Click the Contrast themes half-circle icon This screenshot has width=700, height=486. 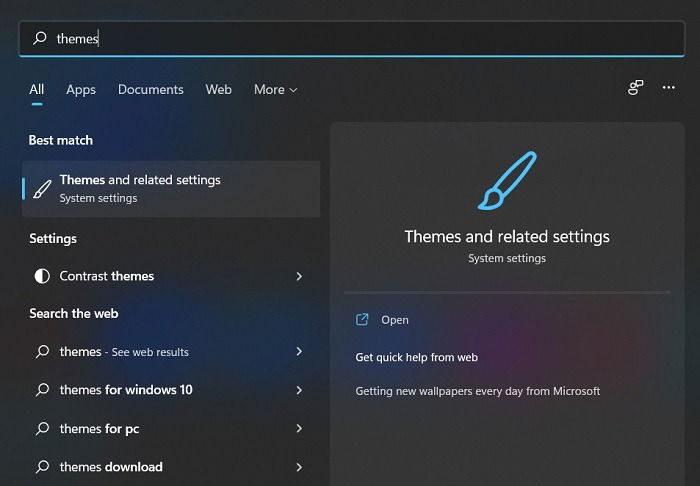pyautogui.click(x=42, y=276)
